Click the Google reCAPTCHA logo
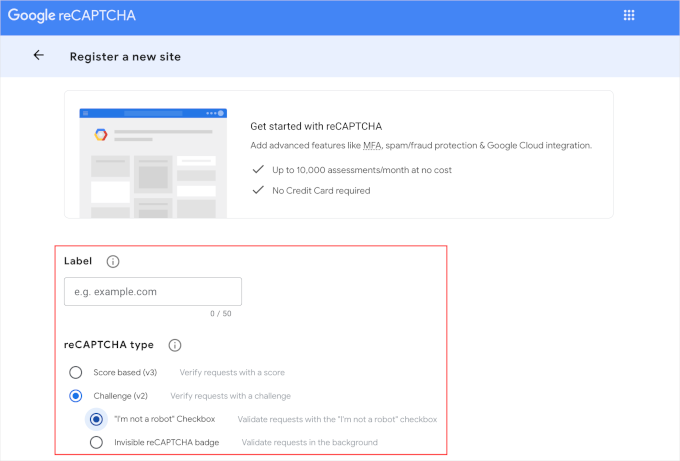This screenshot has height=461, width=680. click(x=70, y=15)
